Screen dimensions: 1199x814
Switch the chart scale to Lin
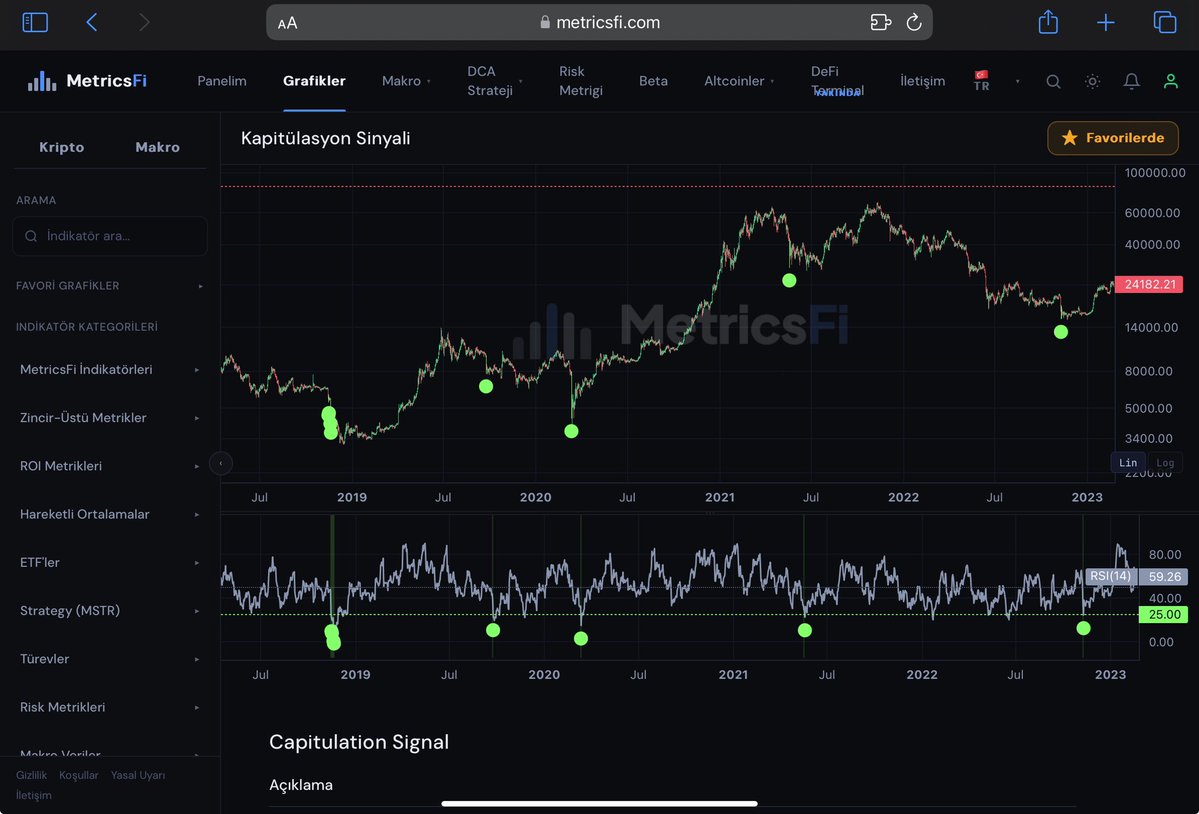[1128, 462]
